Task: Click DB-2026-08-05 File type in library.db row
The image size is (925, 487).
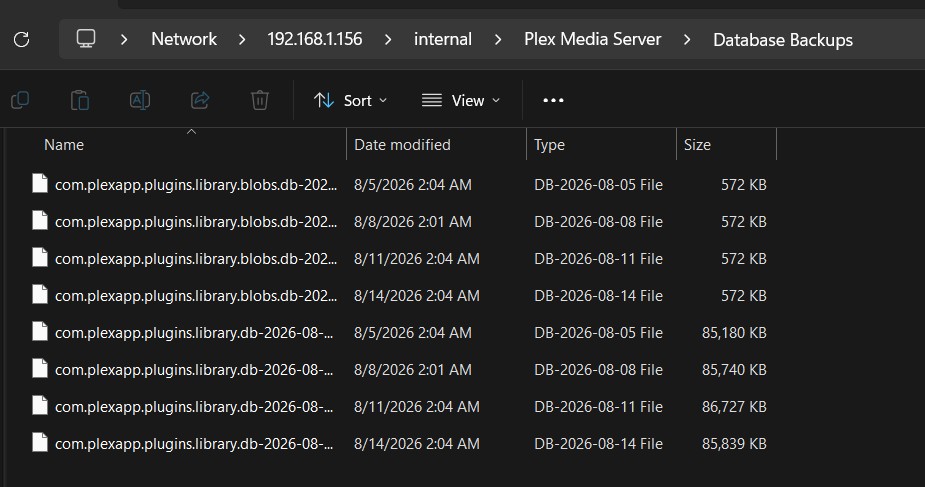Action: pyautogui.click(x=598, y=333)
